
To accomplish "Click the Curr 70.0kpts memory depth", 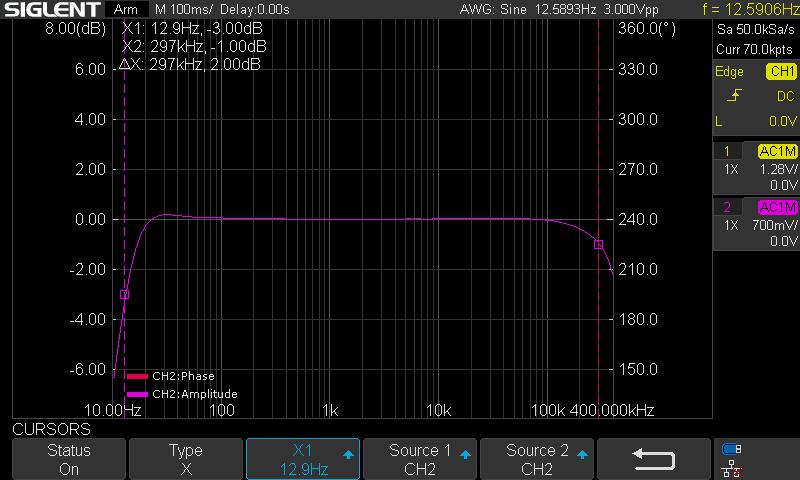I will point(754,49).
